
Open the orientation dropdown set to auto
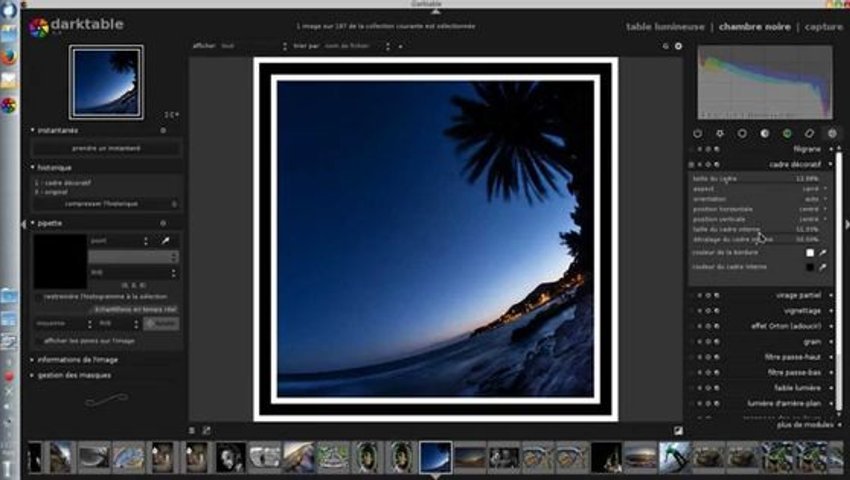pos(759,199)
